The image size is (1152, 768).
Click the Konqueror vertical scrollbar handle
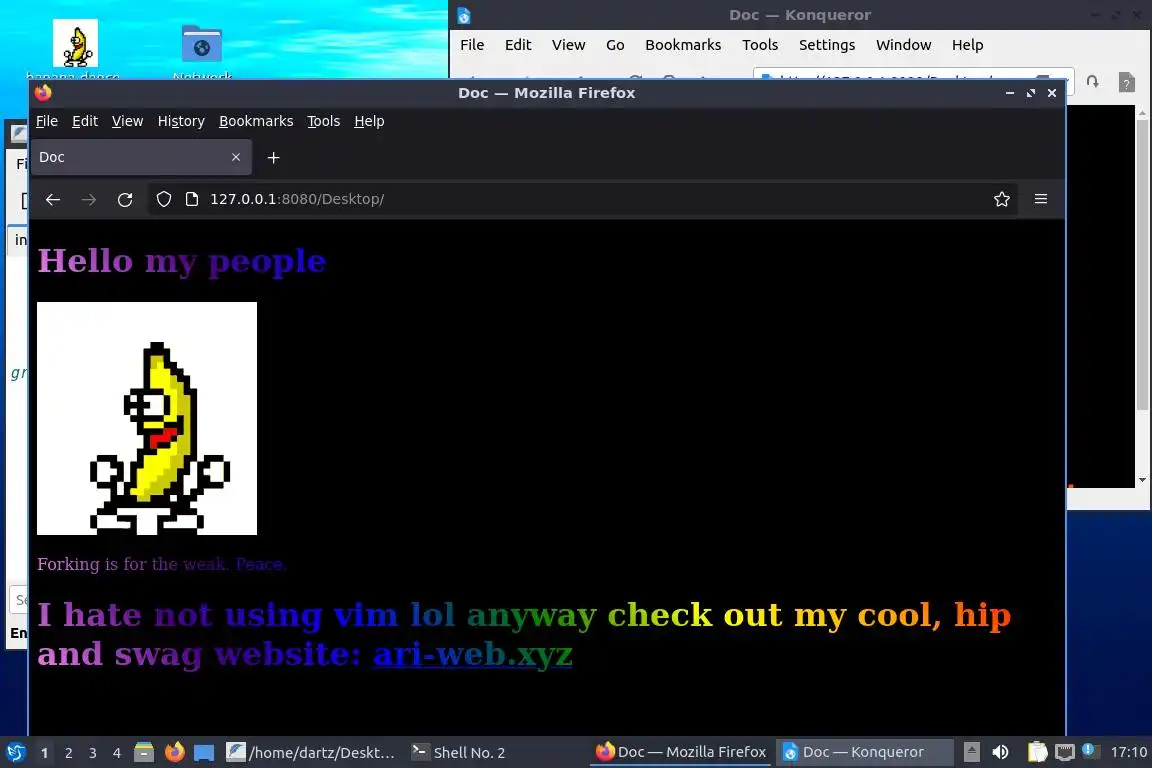coord(1142,265)
